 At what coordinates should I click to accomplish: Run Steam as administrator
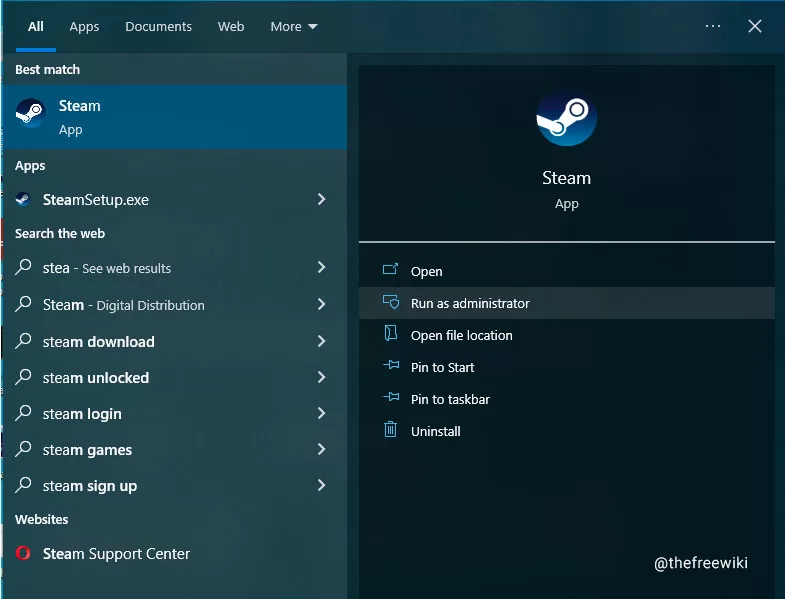point(567,303)
